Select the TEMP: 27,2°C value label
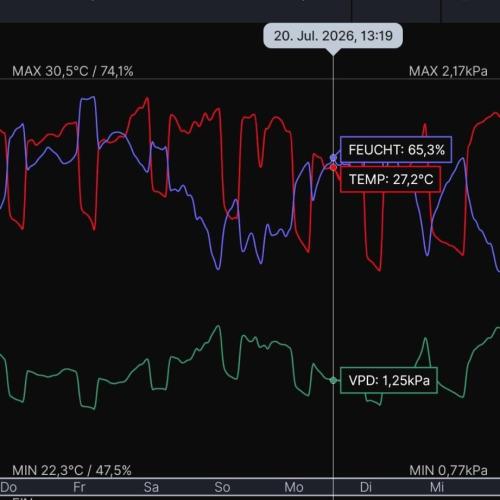 390,179
